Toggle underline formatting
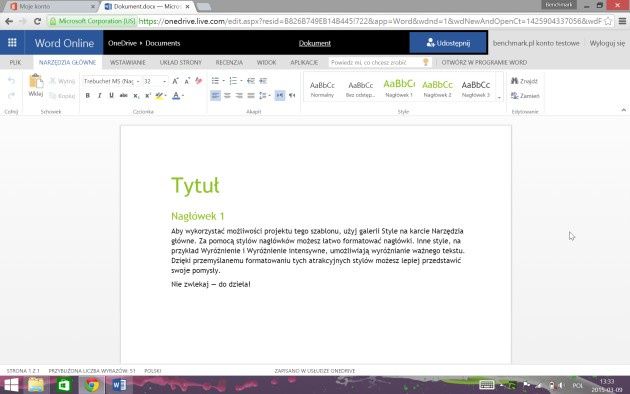 [x=111, y=96]
